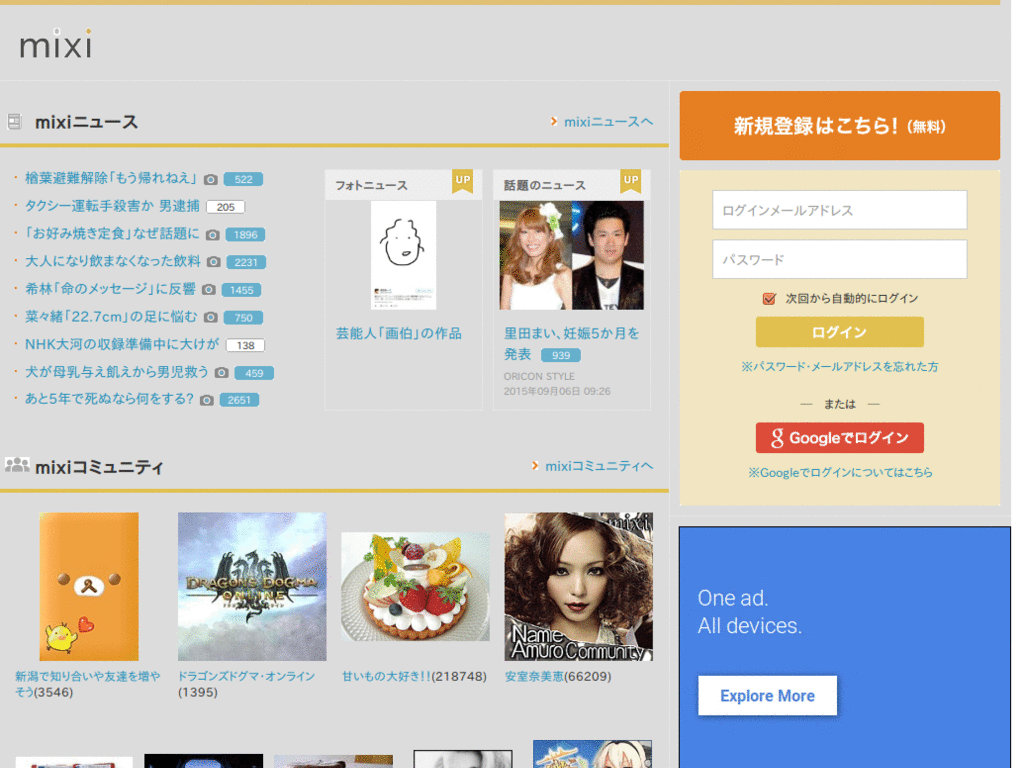Click the 話題のニュース couple photo thumbnail

(571, 255)
